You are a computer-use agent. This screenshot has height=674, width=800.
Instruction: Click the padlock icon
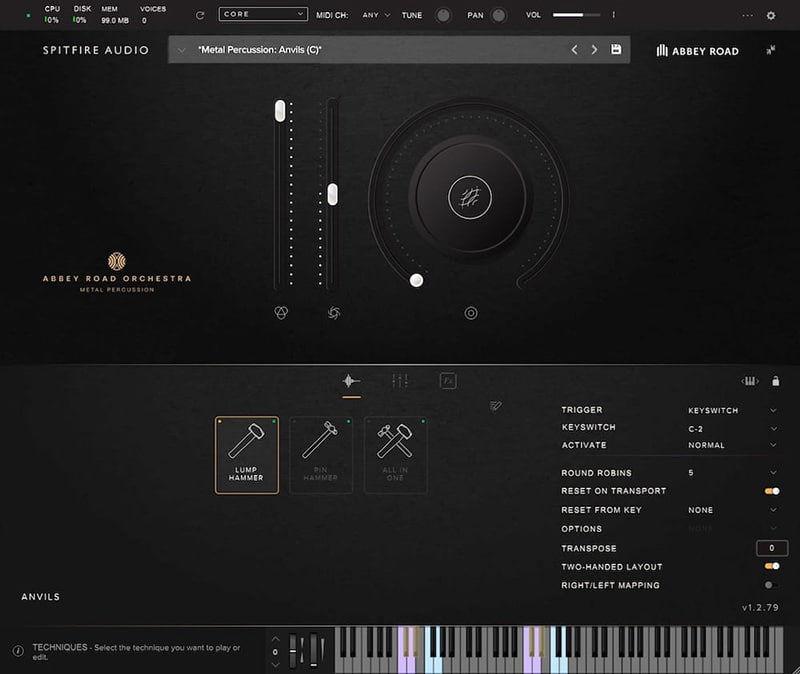coord(776,381)
